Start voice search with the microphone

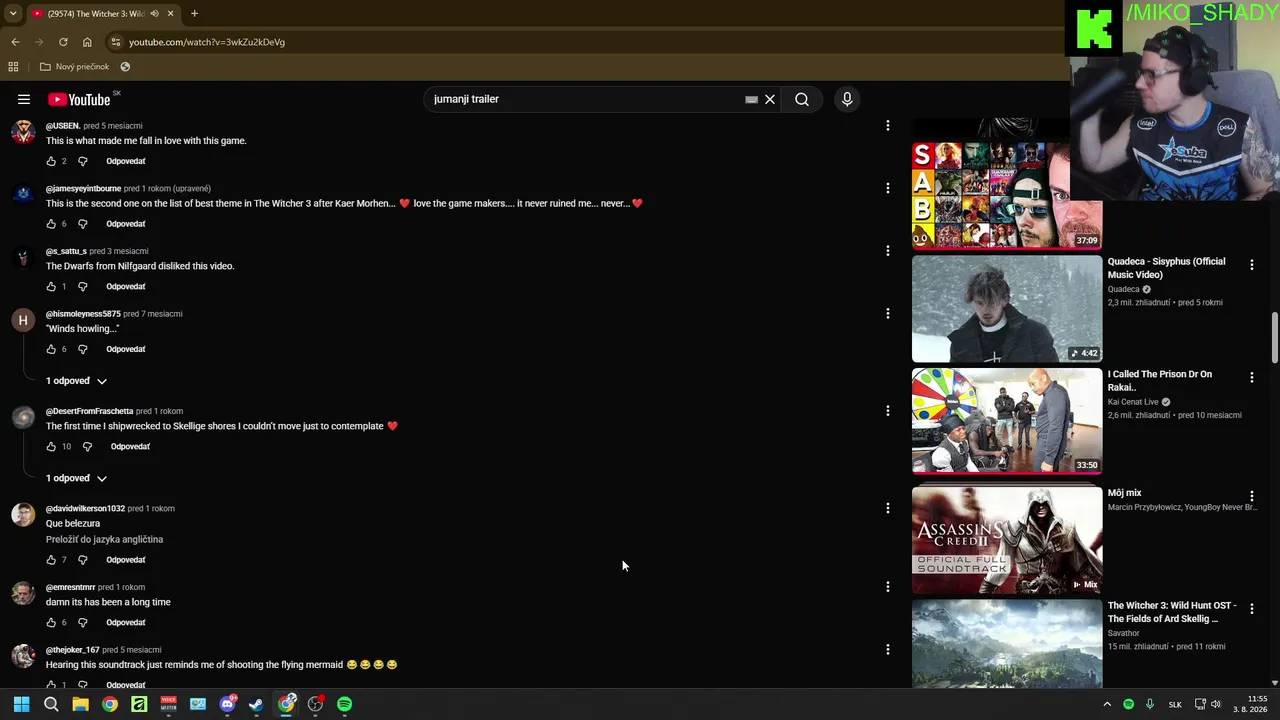pyautogui.click(x=847, y=99)
